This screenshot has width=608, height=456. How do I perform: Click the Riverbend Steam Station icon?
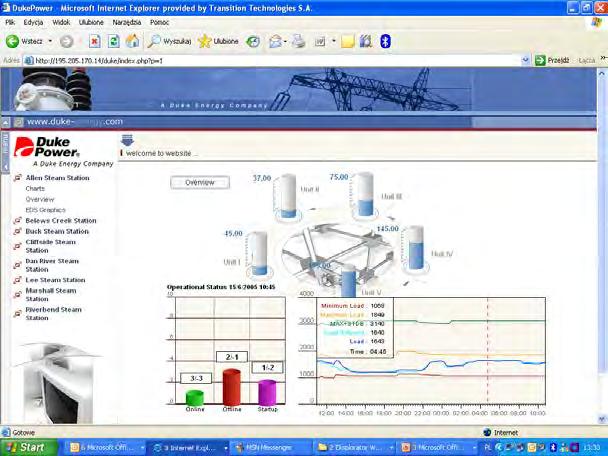click(17, 314)
